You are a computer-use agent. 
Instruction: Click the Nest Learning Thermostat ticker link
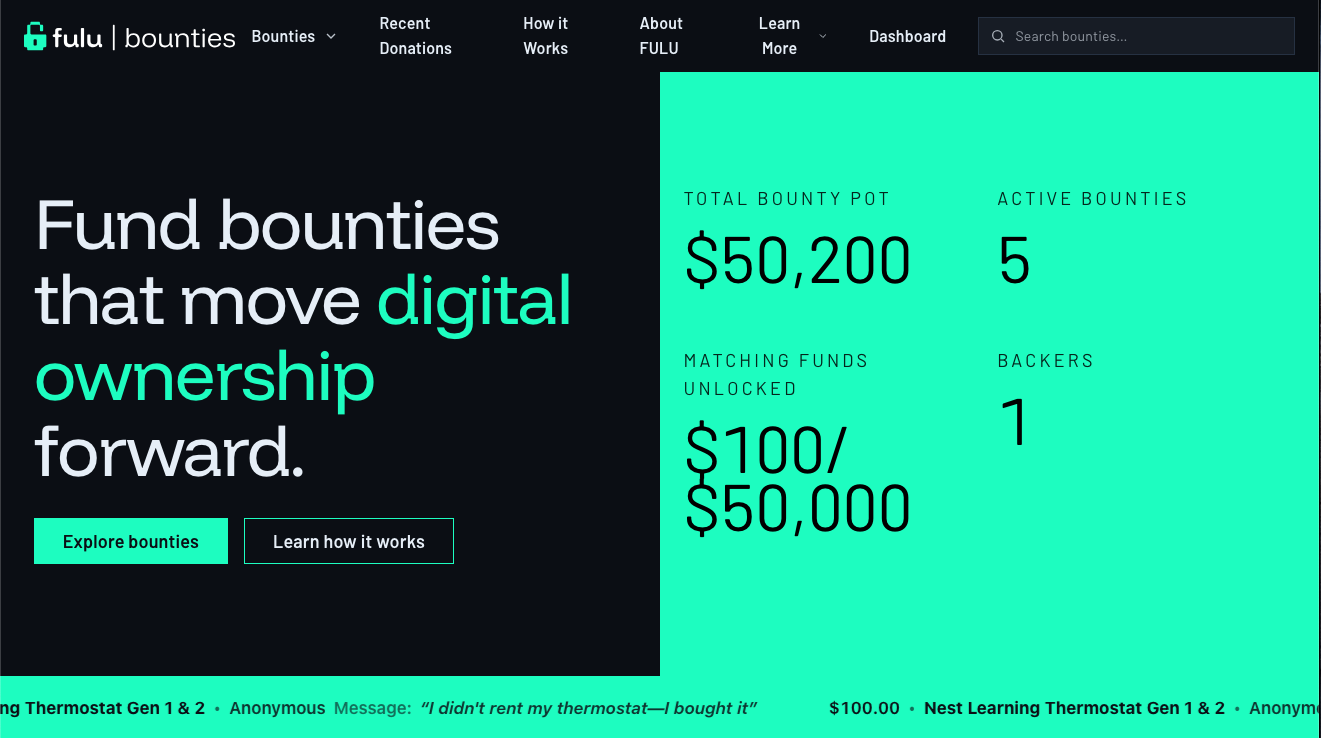point(1074,708)
